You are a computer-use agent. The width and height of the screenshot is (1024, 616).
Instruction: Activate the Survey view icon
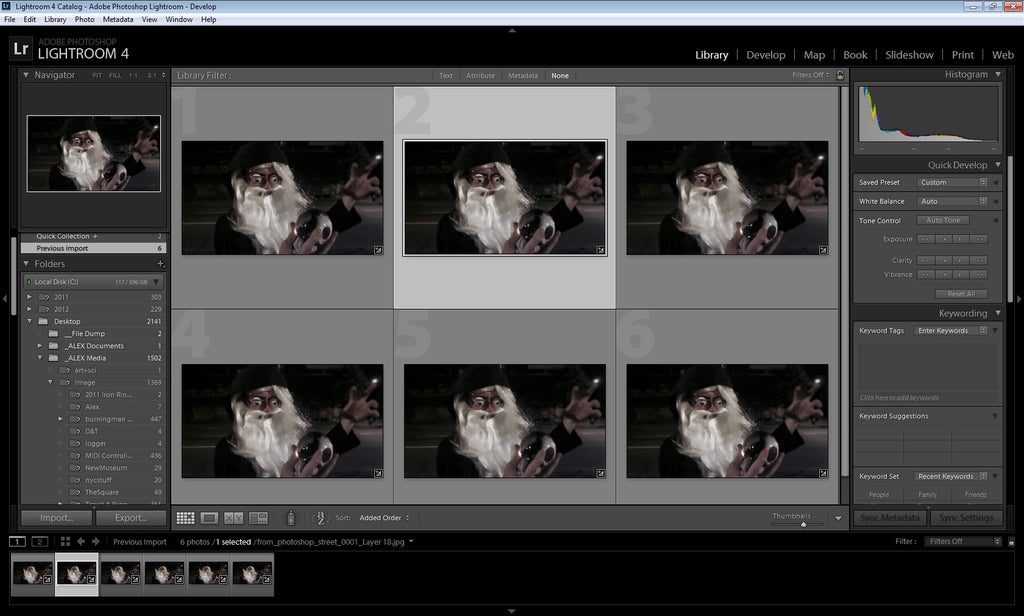coord(259,517)
